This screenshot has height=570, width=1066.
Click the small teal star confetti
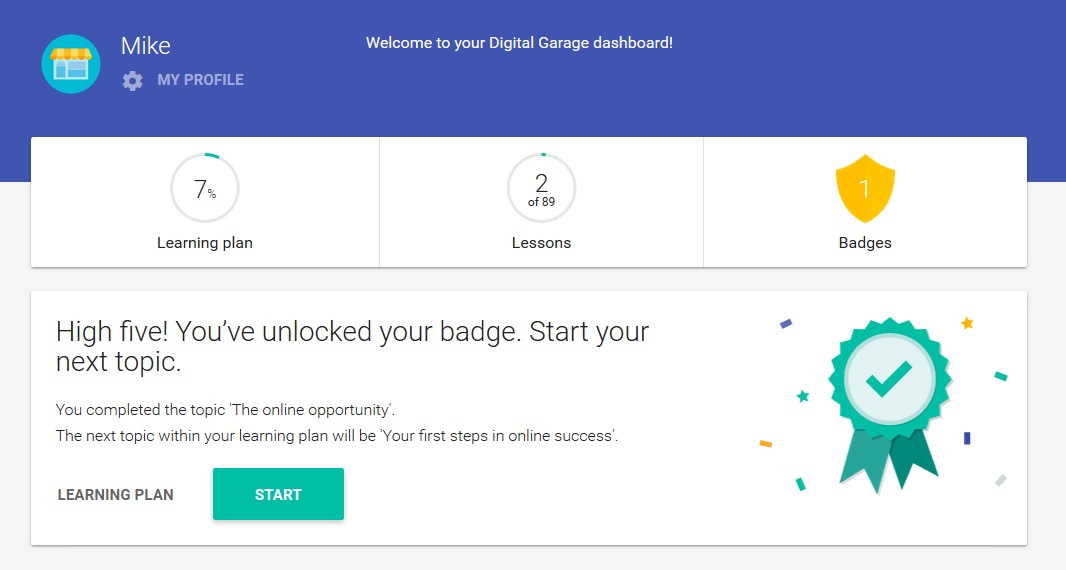coord(802,396)
